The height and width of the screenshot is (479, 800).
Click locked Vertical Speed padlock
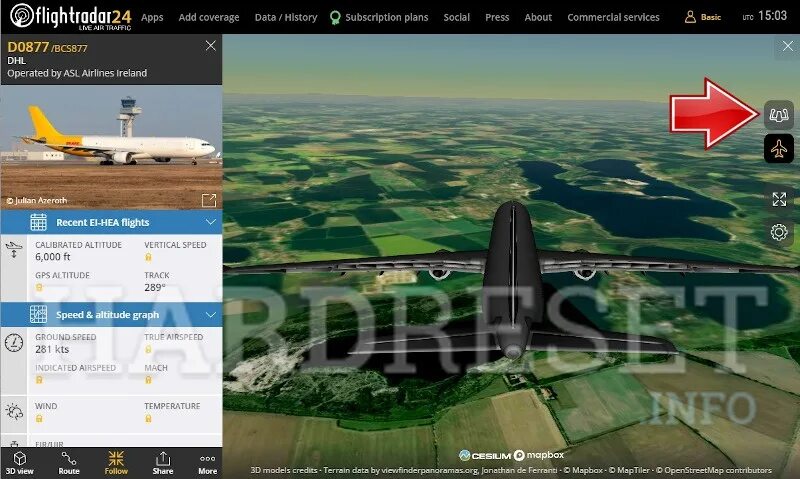coord(148,257)
